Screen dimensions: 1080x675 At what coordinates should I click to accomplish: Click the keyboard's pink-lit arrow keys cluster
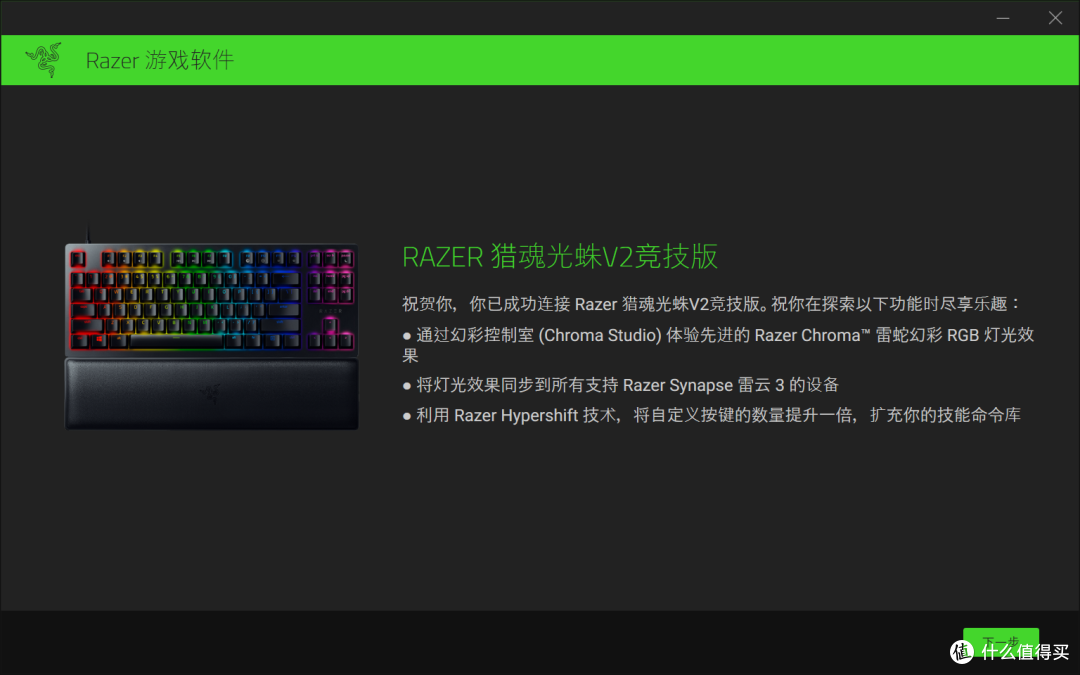point(331,334)
